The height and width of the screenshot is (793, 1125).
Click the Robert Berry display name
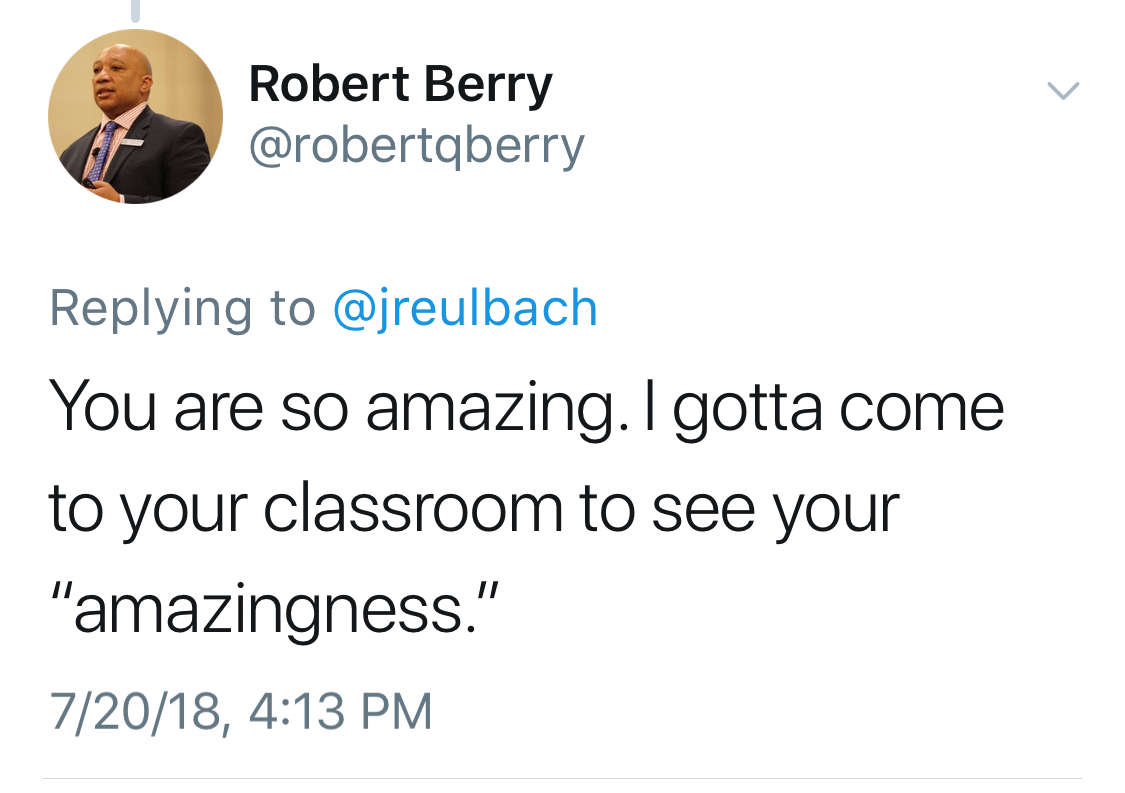coord(400,84)
